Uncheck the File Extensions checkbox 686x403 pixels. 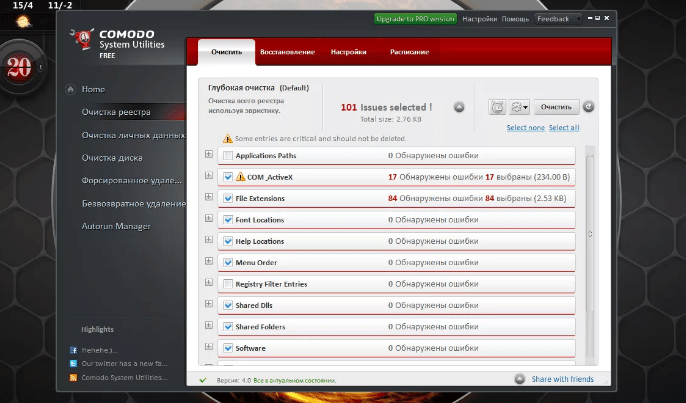228,198
